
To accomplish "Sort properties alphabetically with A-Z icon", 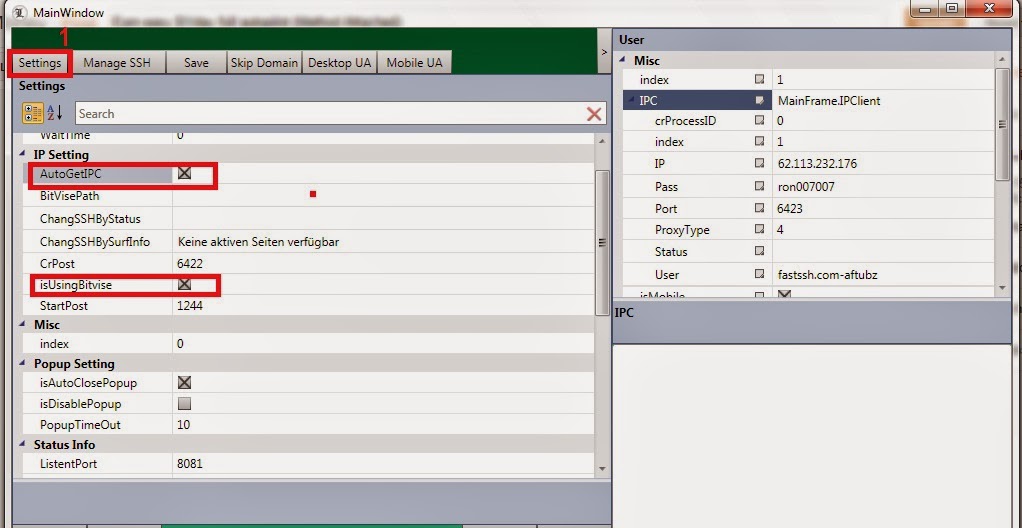I will 55,113.
